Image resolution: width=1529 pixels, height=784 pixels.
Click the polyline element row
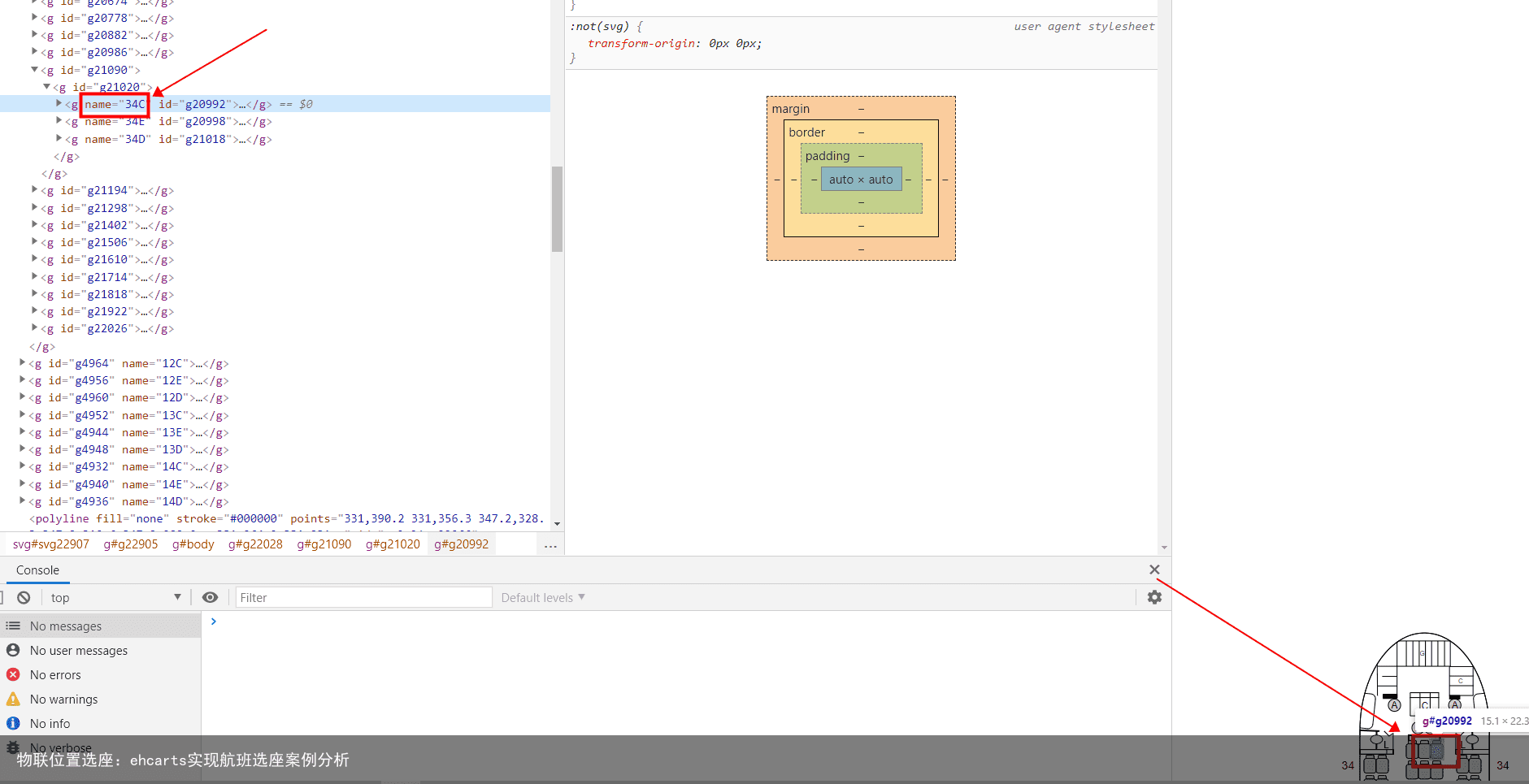(x=285, y=518)
